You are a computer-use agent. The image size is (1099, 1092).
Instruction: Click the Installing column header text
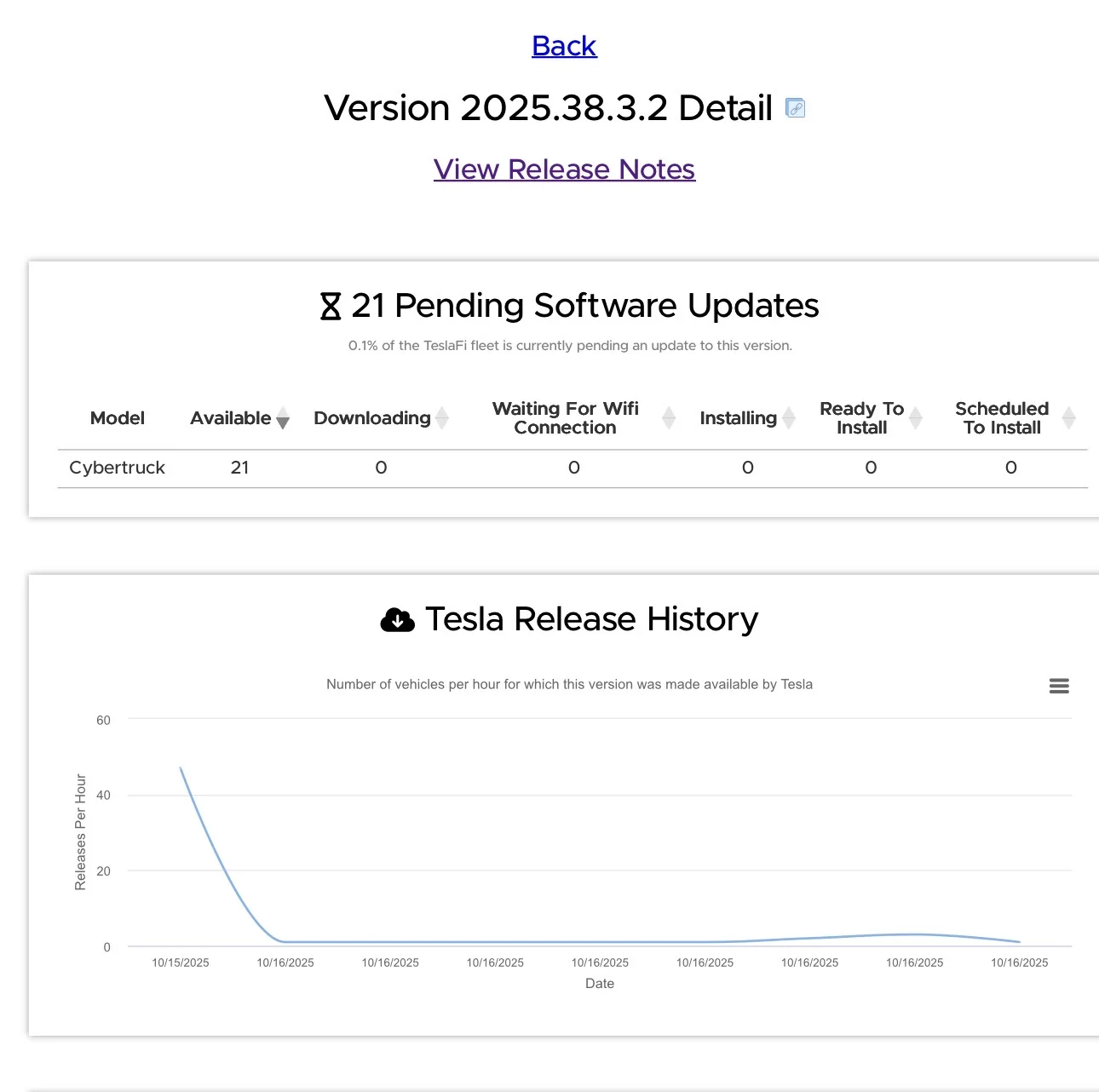739,418
